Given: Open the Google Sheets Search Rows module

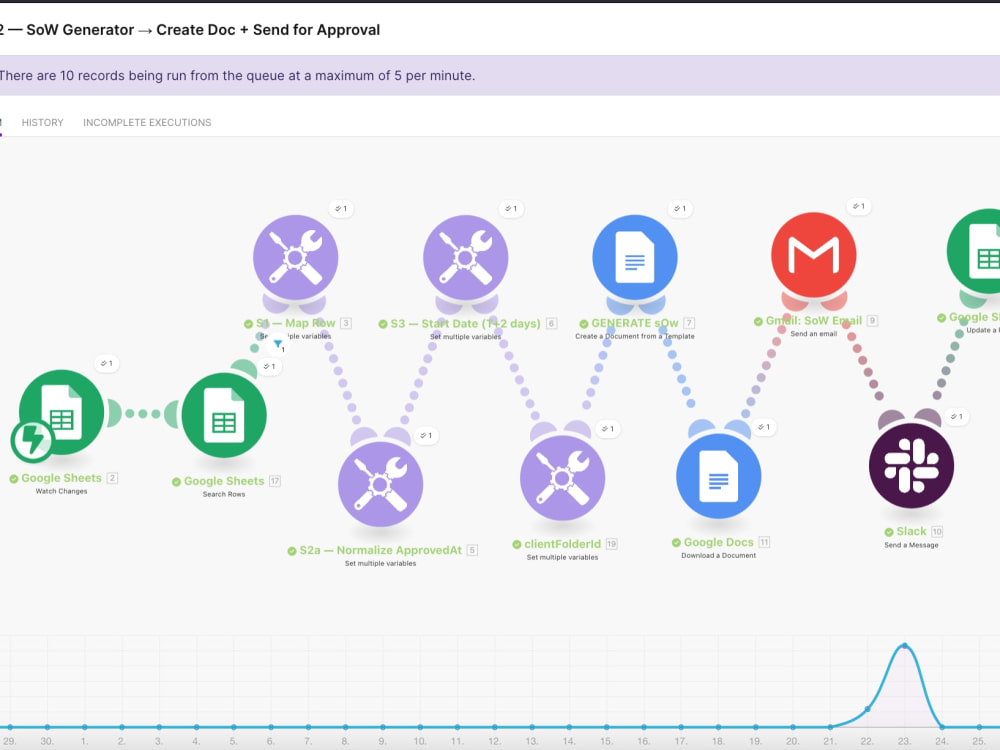Looking at the screenshot, I should tap(224, 415).
